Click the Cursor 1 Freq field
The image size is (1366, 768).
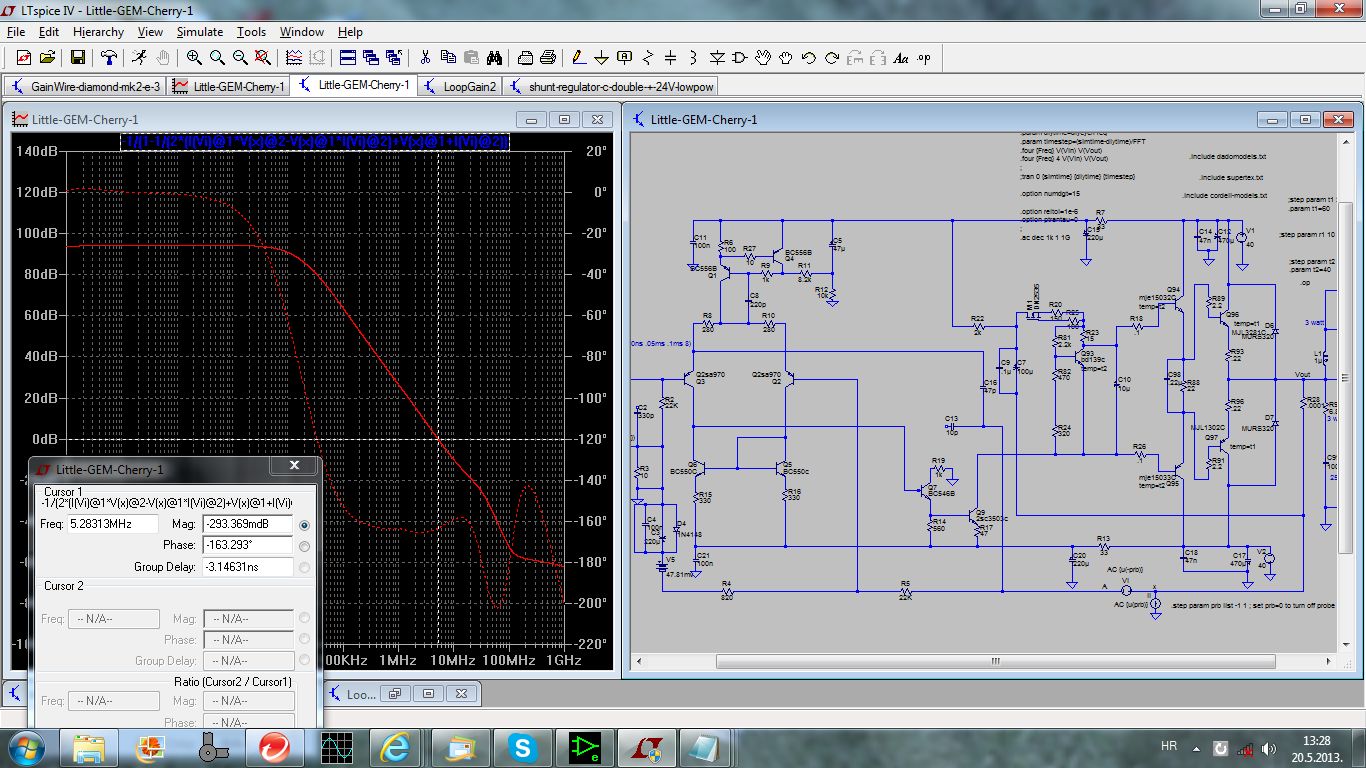(114, 524)
